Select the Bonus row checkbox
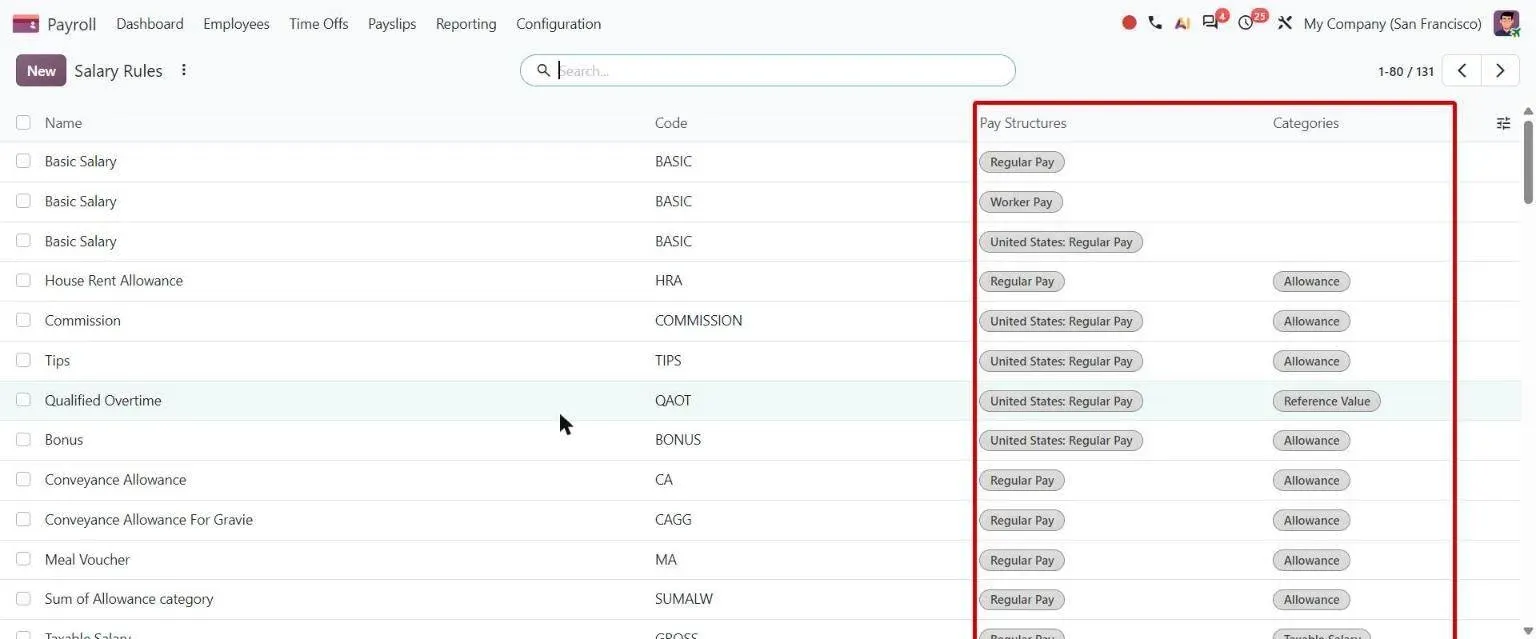The height and width of the screenshot is (639, 1536). click(x=23, y=439)
